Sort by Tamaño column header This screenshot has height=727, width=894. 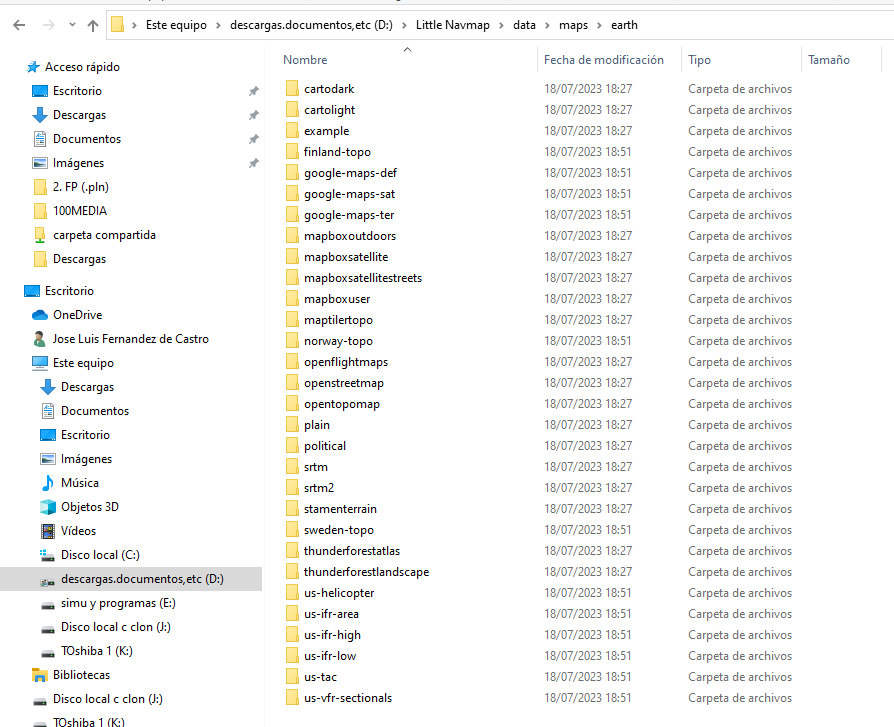(x=829, y=60)
